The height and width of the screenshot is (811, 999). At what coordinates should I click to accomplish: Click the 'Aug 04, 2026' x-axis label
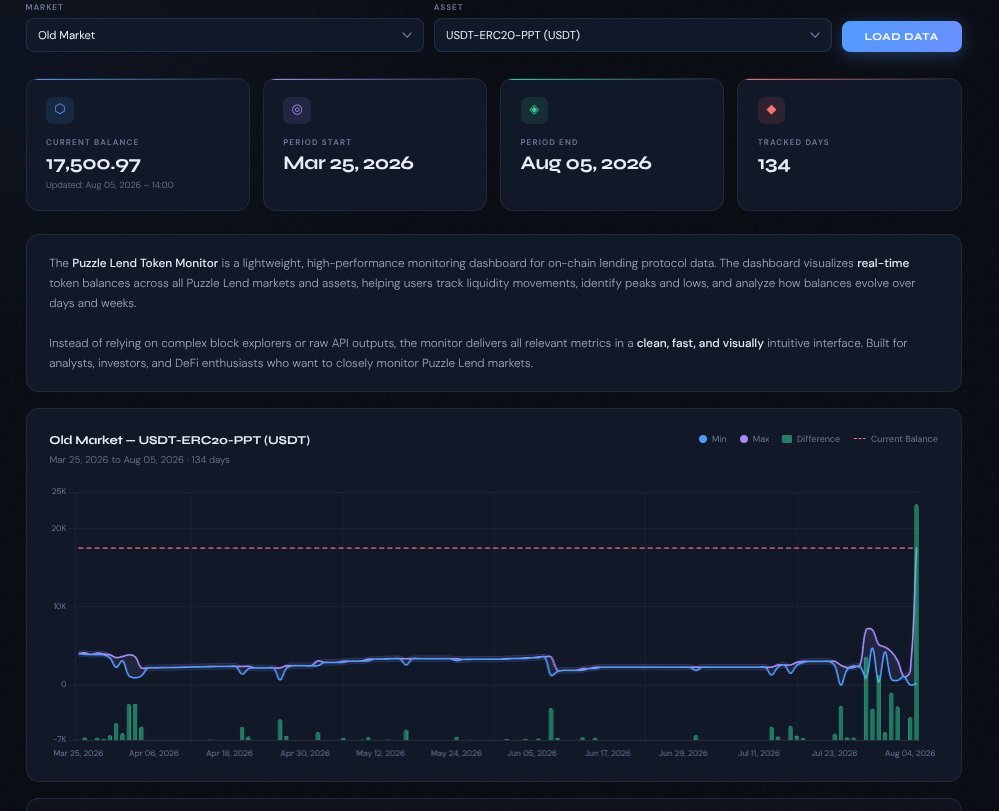click(910, 753)
